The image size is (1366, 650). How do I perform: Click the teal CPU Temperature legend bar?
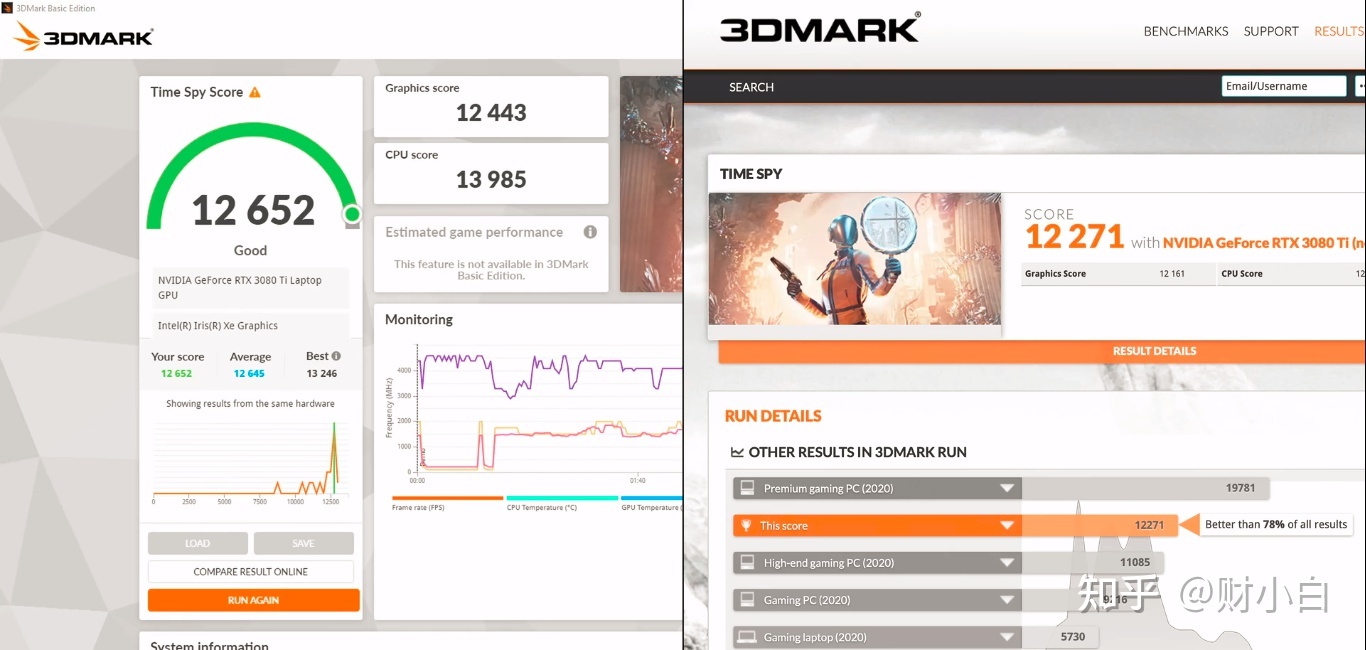coord(562,497)
